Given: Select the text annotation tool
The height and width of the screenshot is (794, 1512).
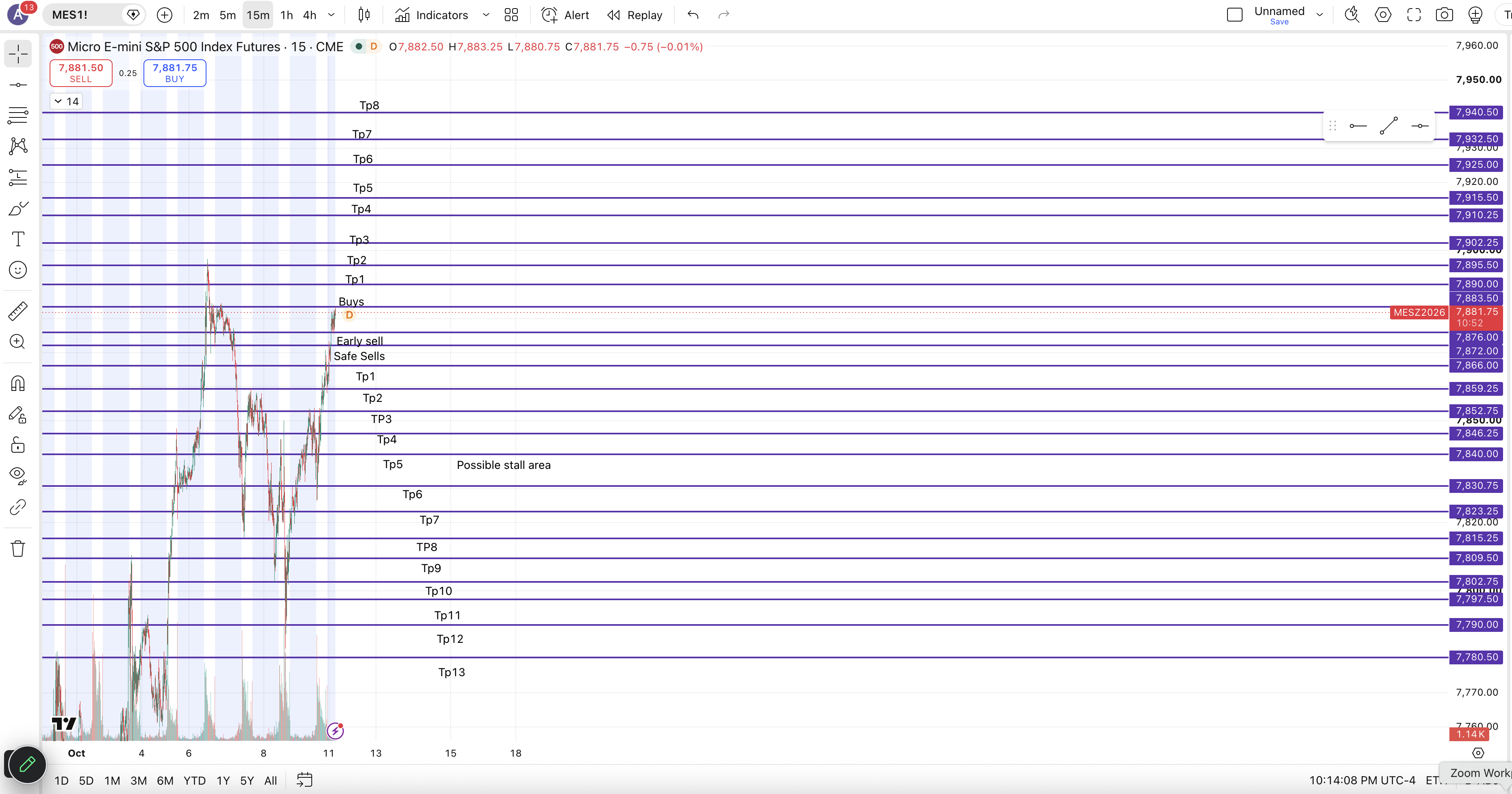Looking at the screenshot, I should [x=18, y=239].
